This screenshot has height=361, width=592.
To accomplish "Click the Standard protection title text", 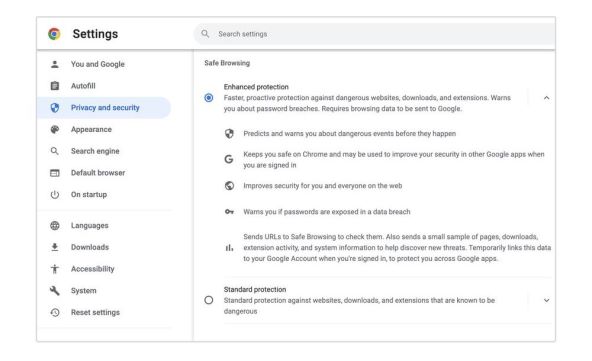I will pyautogui.click(x=255, y=290).
